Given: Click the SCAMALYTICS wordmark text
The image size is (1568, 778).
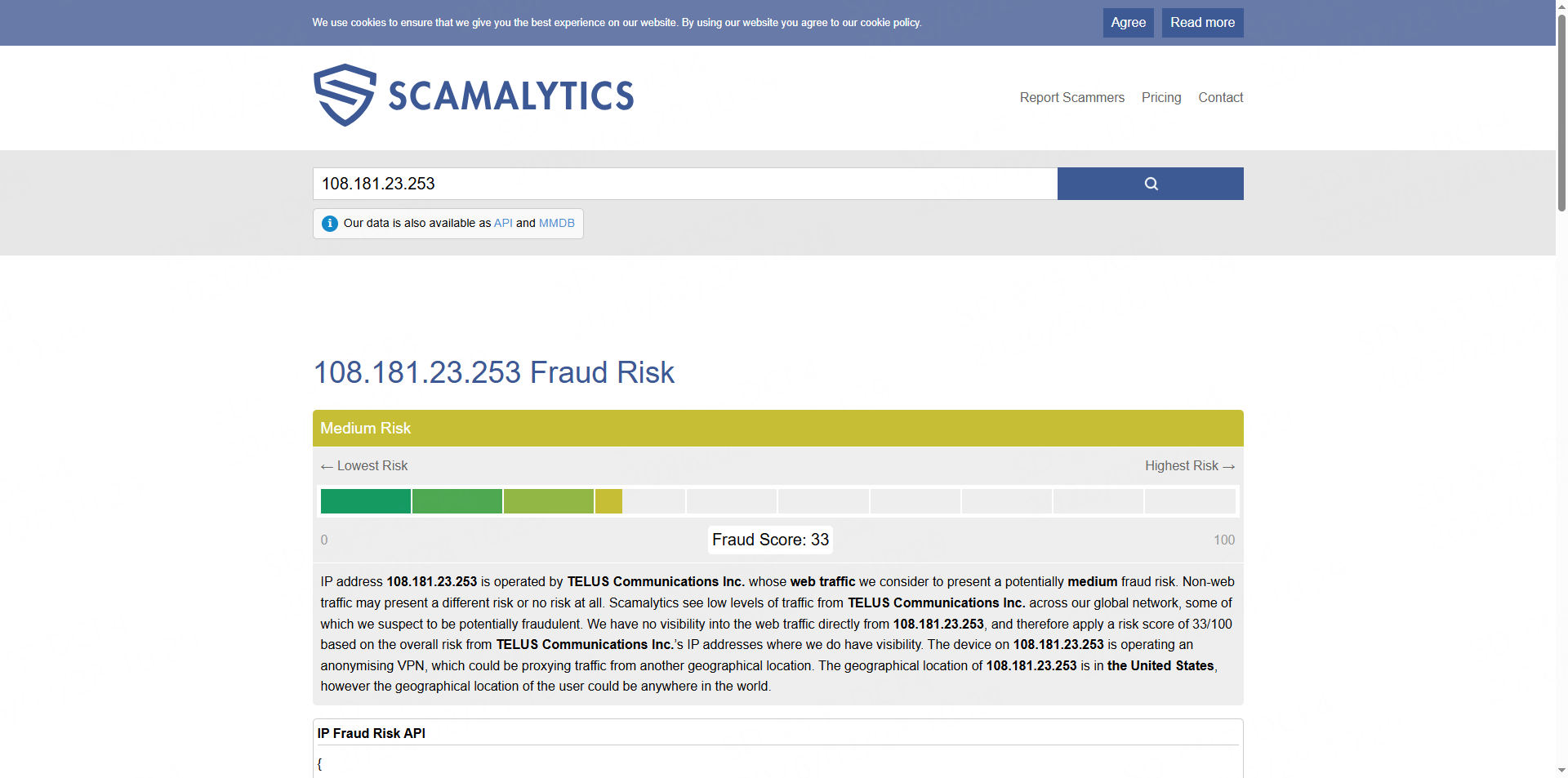Looking at the screenshot, I should (510, 96).
